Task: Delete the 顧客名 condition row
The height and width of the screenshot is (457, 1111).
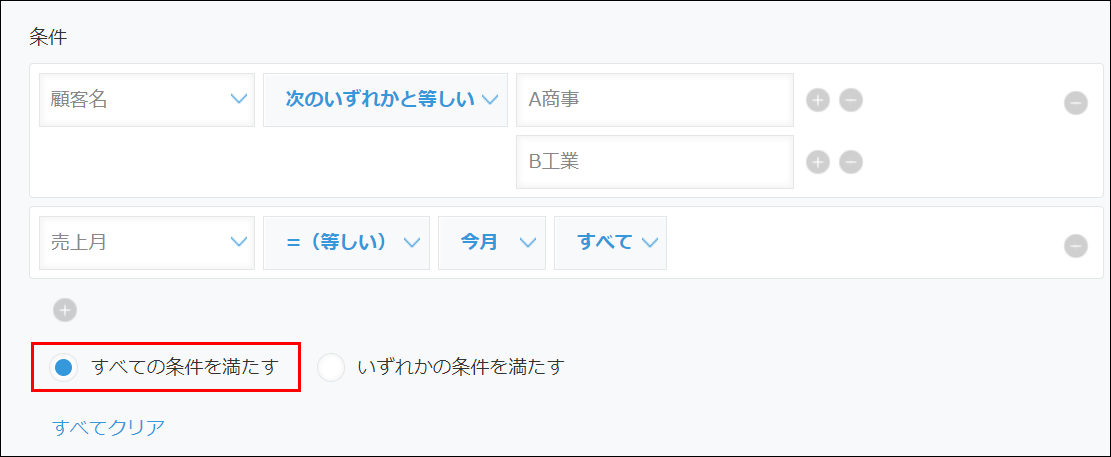Action: point(1075,102)
